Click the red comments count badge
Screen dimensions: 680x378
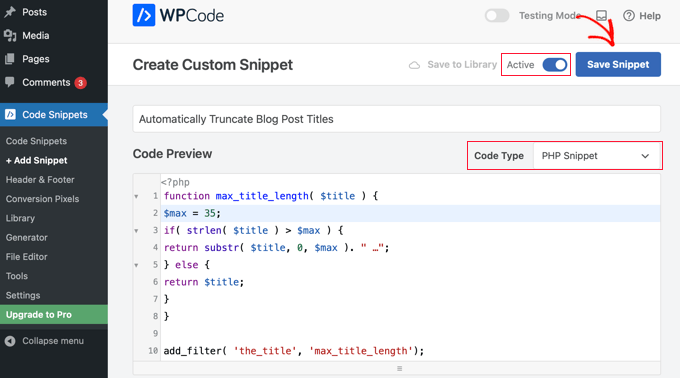point(80,83)
